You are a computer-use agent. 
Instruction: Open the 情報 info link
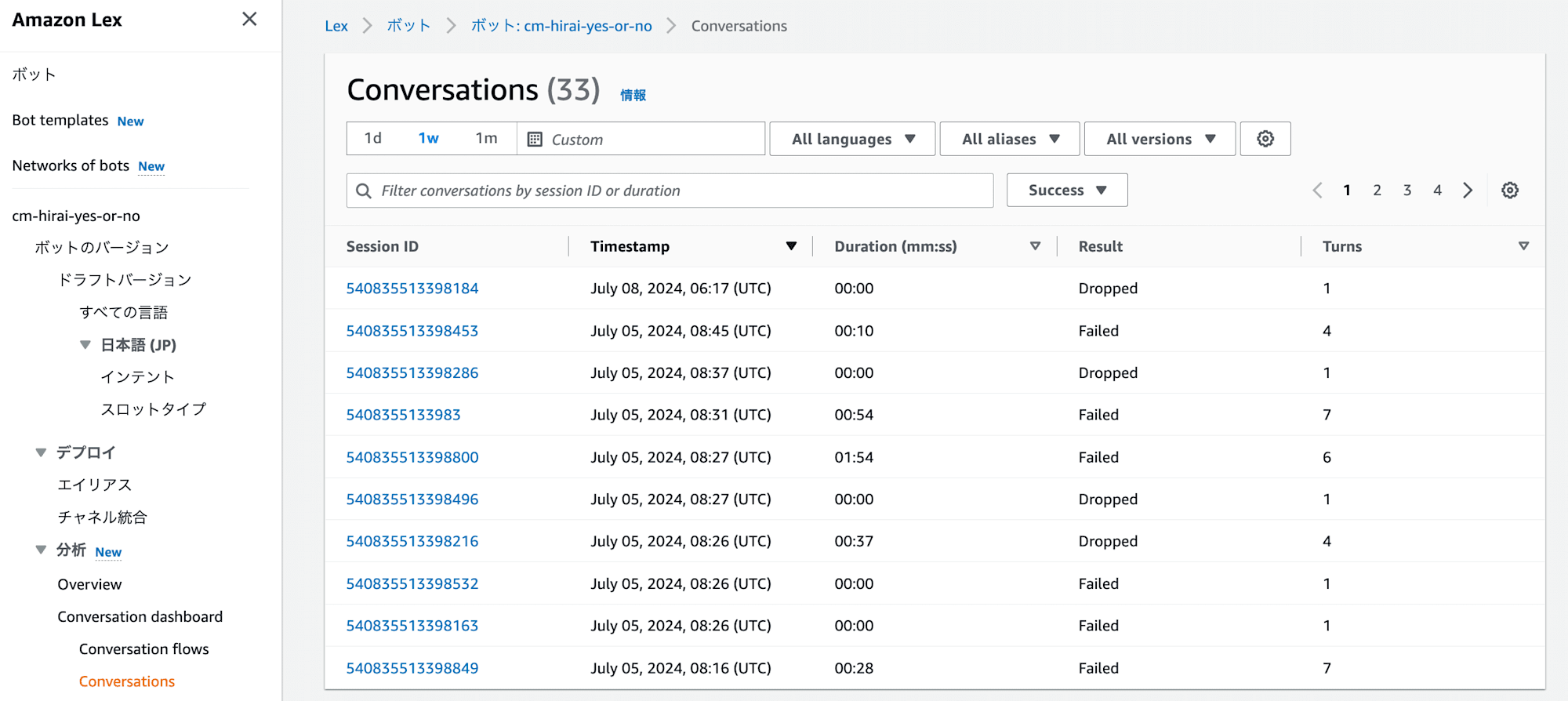coord(633,95)
